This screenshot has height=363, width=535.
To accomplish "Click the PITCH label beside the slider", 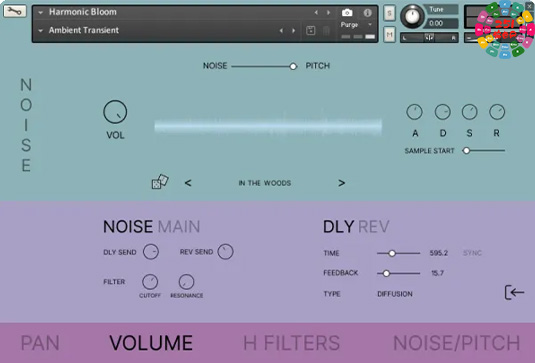I will [318, 66].
